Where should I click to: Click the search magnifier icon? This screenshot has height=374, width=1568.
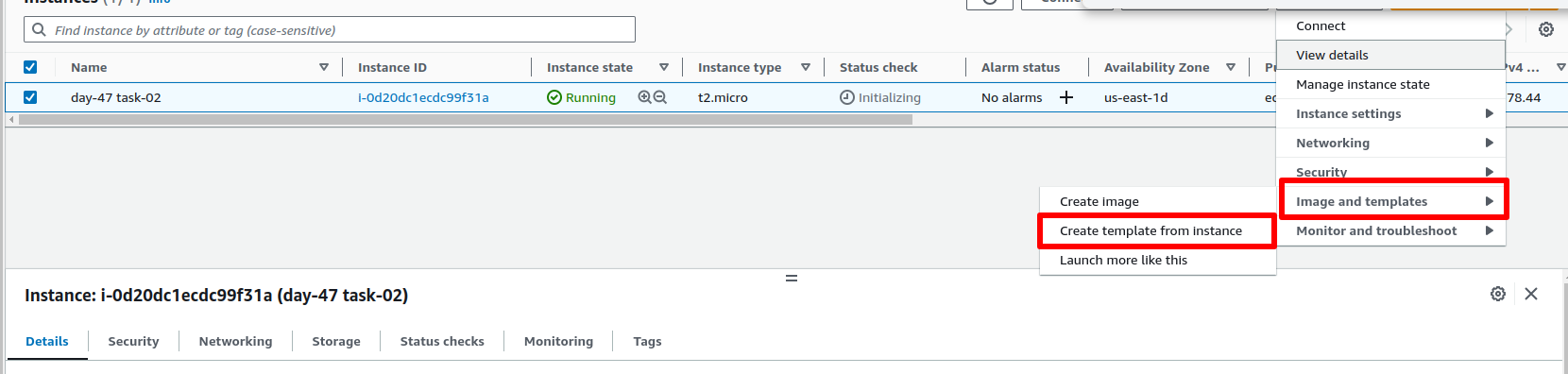pos(39,29)
